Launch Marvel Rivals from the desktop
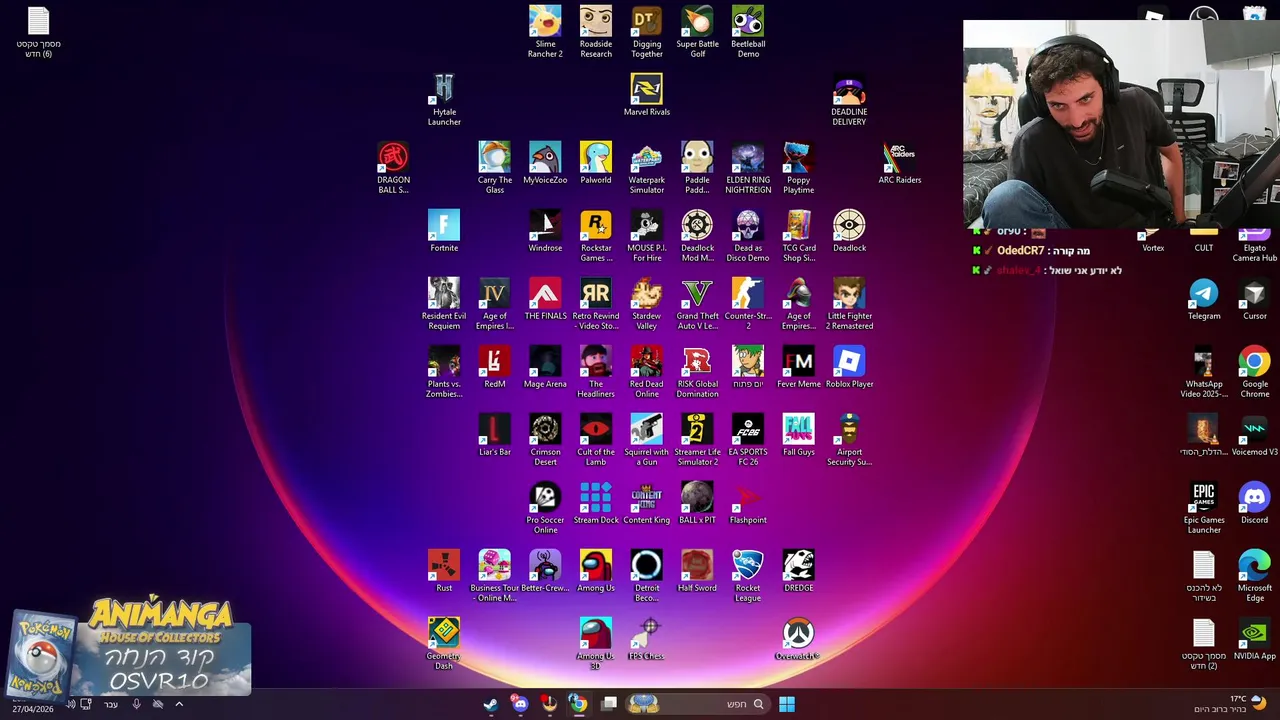Viewport: 1280px width, 720px height. [x=647, y=95]
